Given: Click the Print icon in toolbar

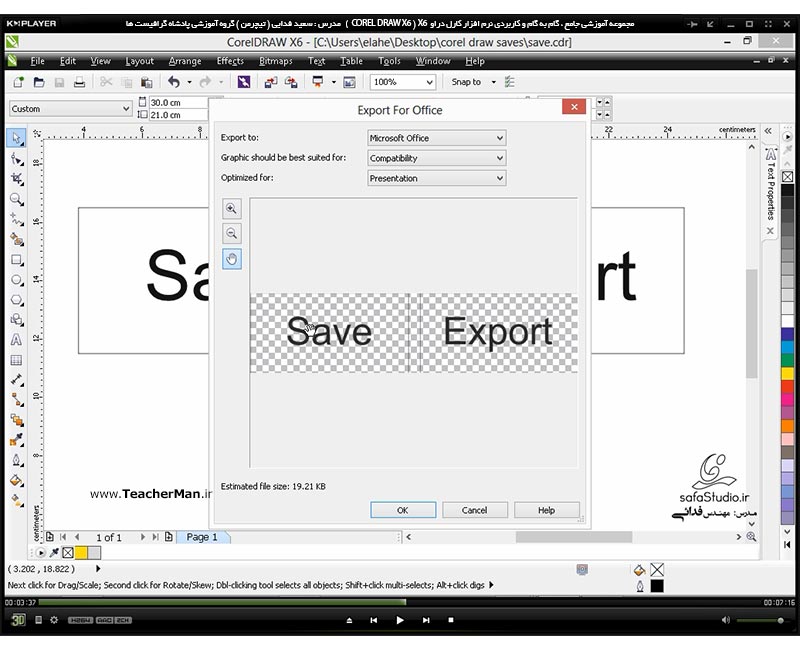Looking at the screenshot, I should (x=79, y=82).
